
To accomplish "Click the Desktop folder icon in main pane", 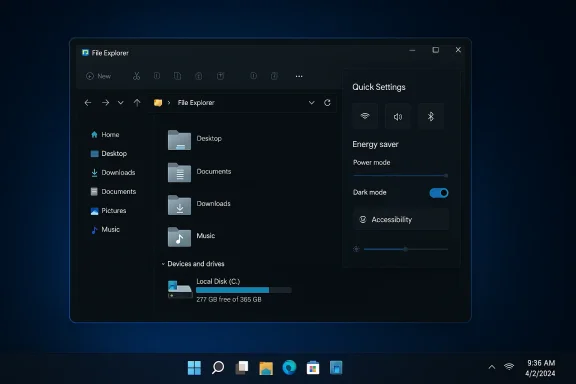I will click(179, 140).
